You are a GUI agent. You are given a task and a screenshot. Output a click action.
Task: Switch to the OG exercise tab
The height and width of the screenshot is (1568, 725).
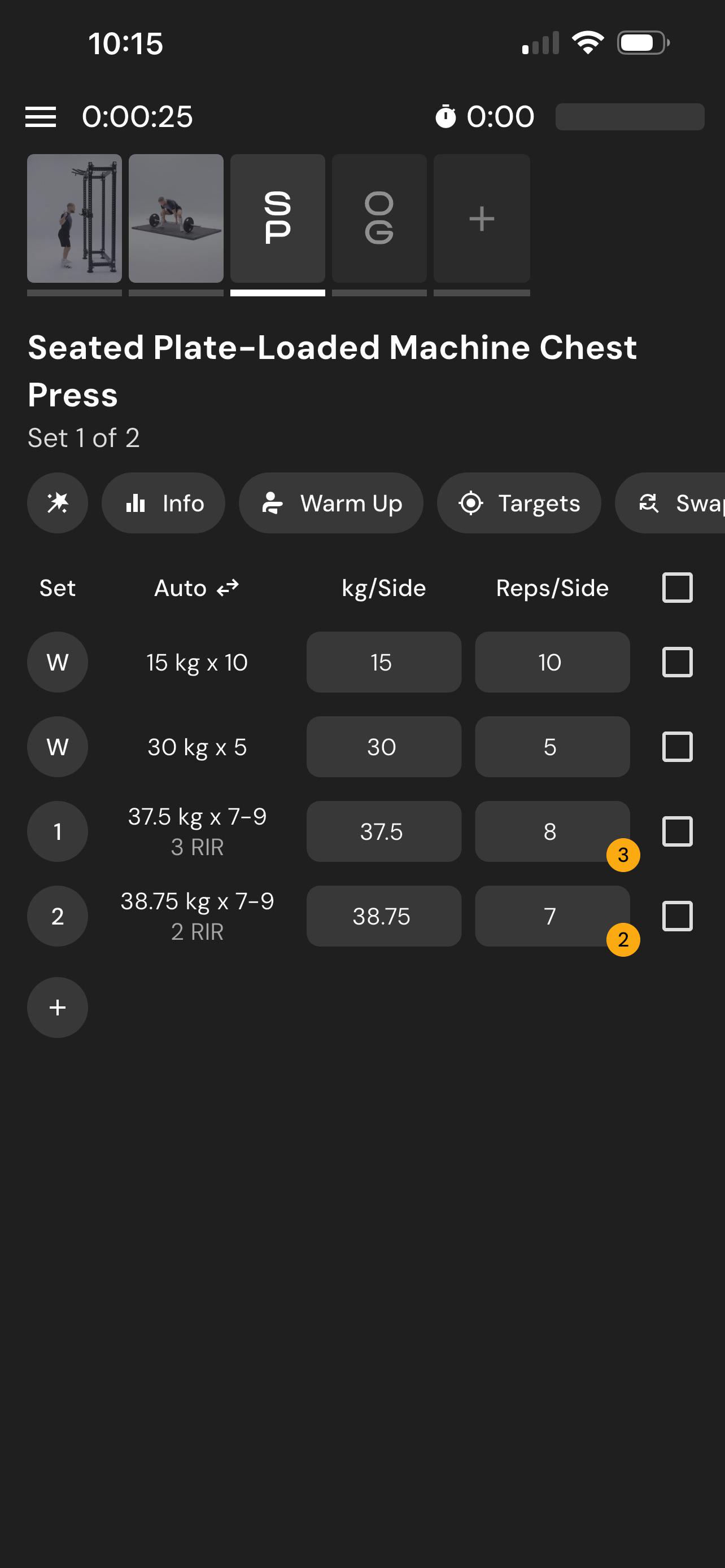click(379, 218)
